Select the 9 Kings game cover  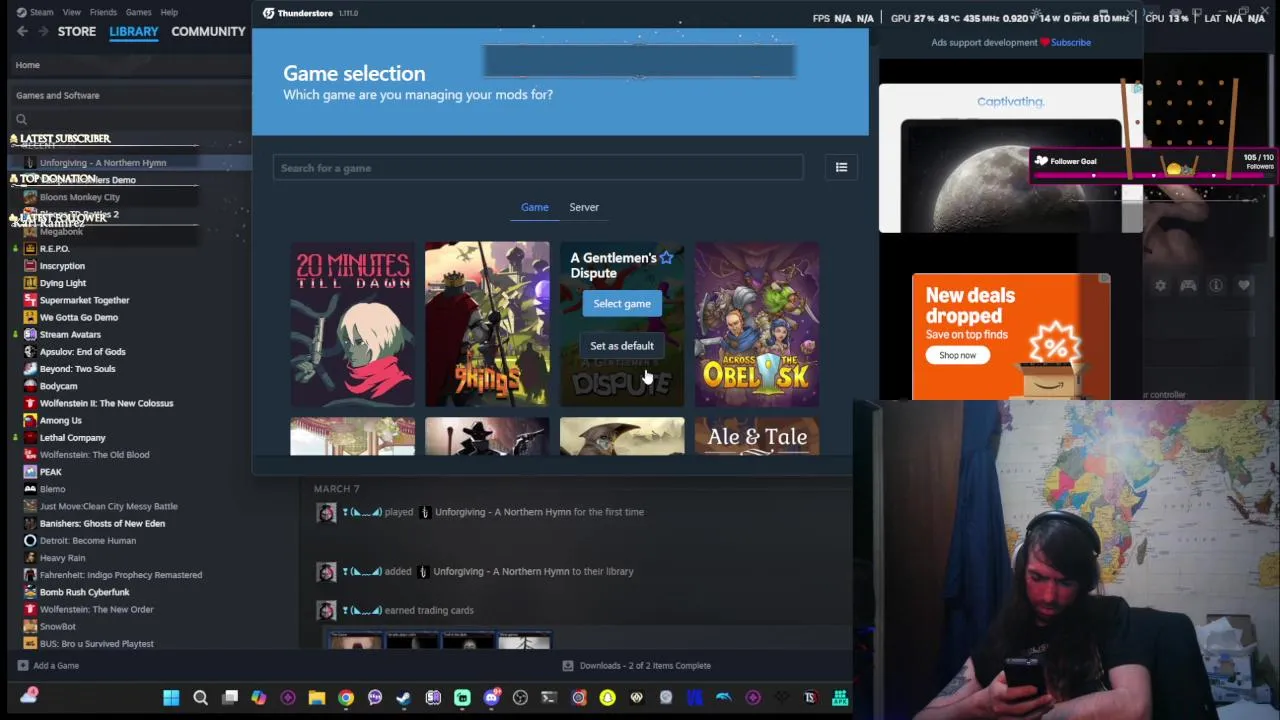(487, 324)
